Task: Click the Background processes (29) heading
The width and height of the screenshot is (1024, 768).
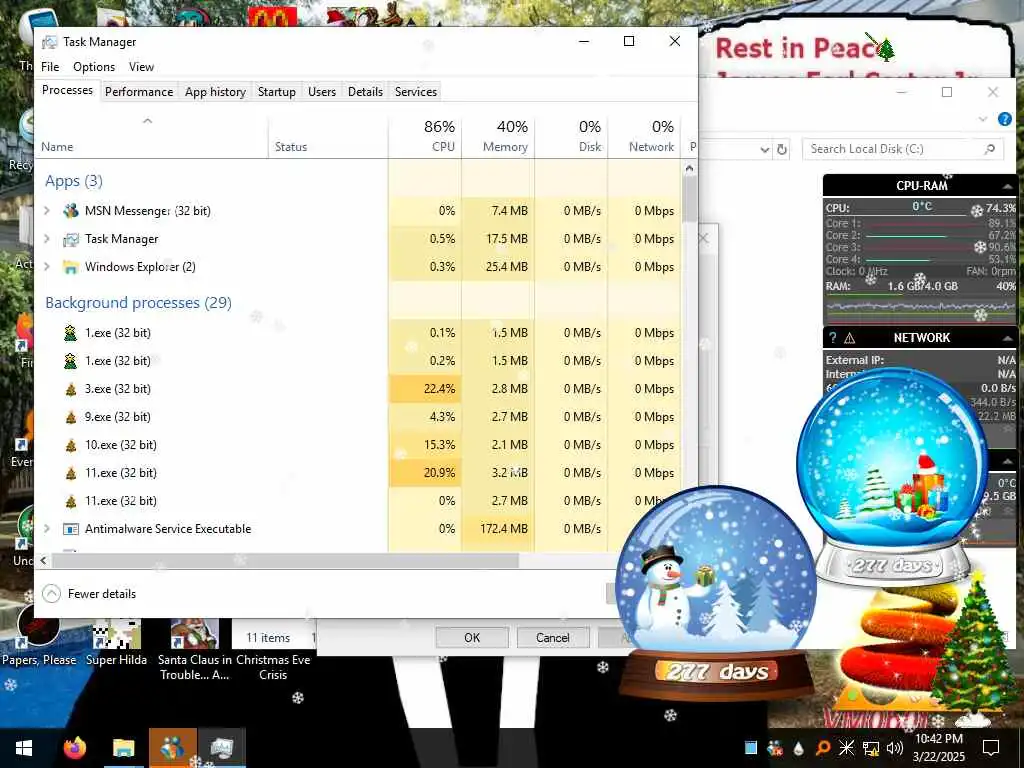Action: [x=138, y=303]
